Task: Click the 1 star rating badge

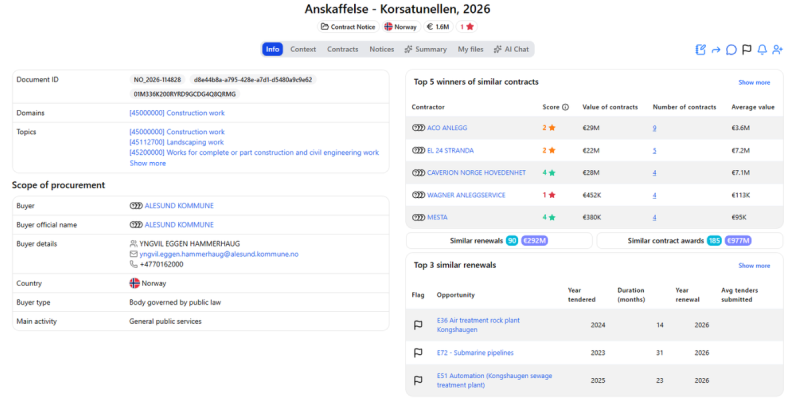Action: [467, 27]
